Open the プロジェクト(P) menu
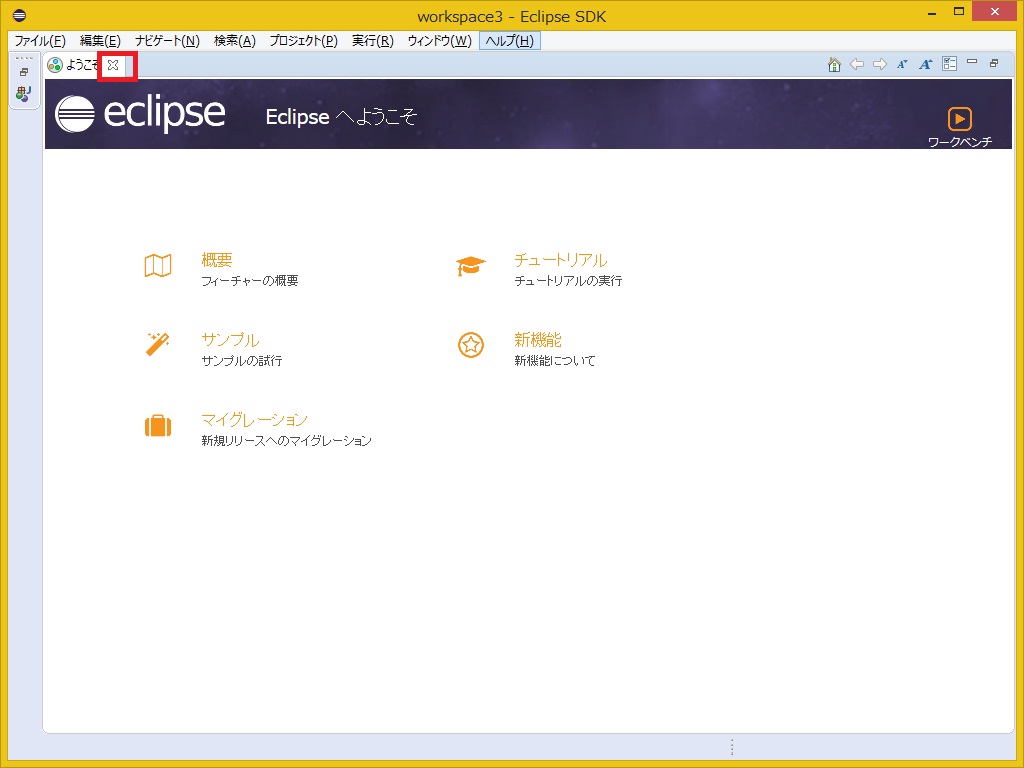Image resolution: width=1024 pixels, height=768 pixels. click(x=304, y=41)
